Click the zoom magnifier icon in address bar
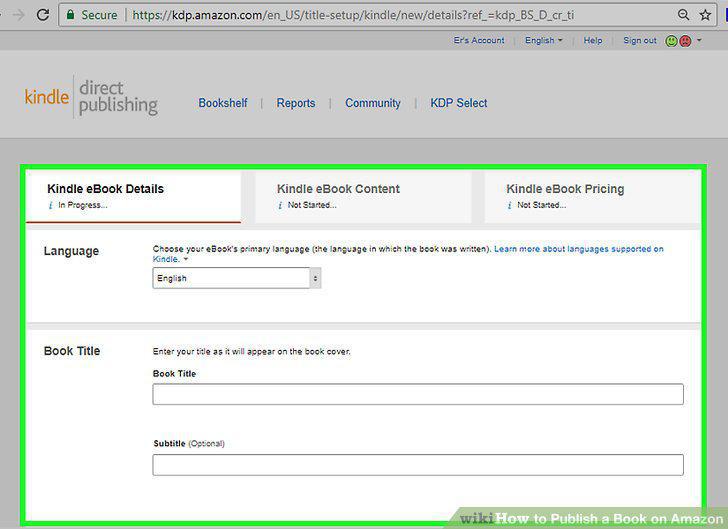This screenshot has width=728, height=529. click(683, 15)
